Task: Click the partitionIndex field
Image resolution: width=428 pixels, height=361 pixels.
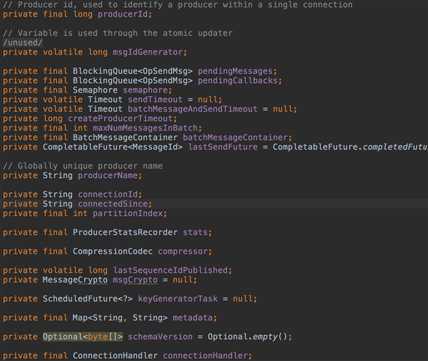Action: click(x=128, y=213)
